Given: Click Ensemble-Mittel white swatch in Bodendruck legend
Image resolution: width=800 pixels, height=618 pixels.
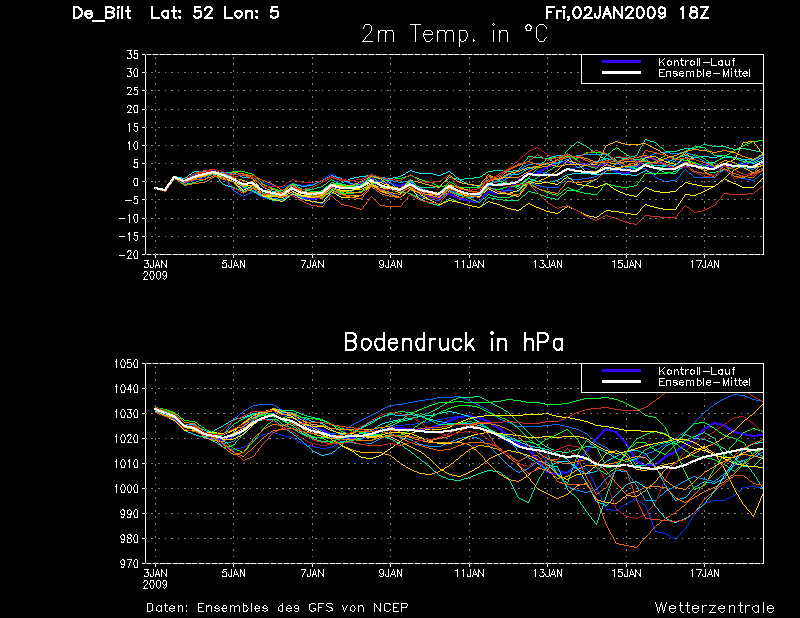Looking at the screenshot, I should pyautogui.click(x=621, y=382).
